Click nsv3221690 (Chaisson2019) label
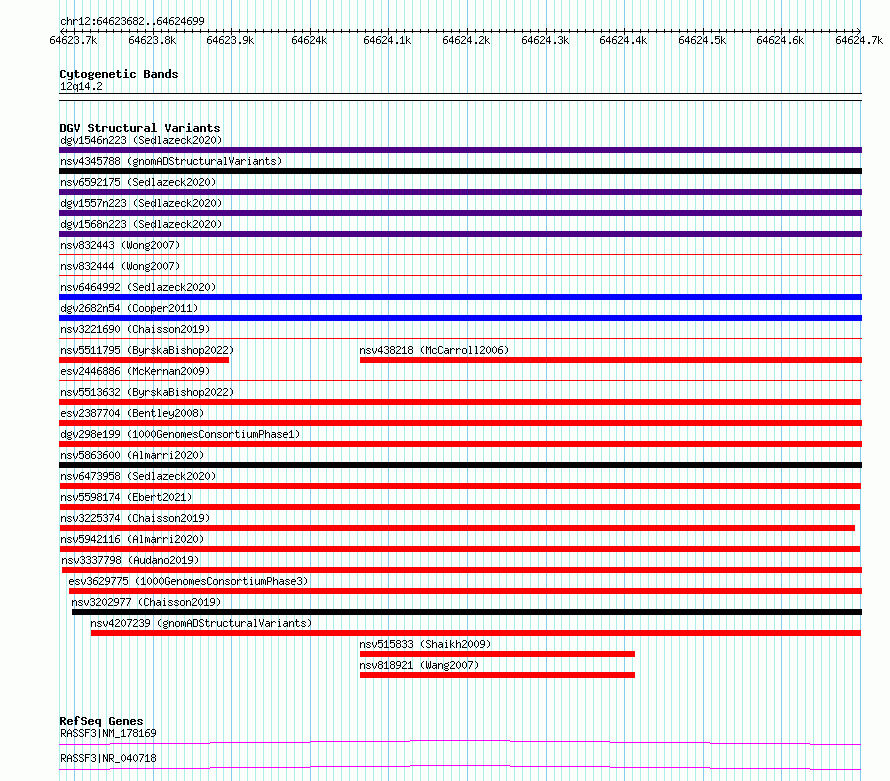The height and width of the screenshot is (781, 890). point(135,329)
